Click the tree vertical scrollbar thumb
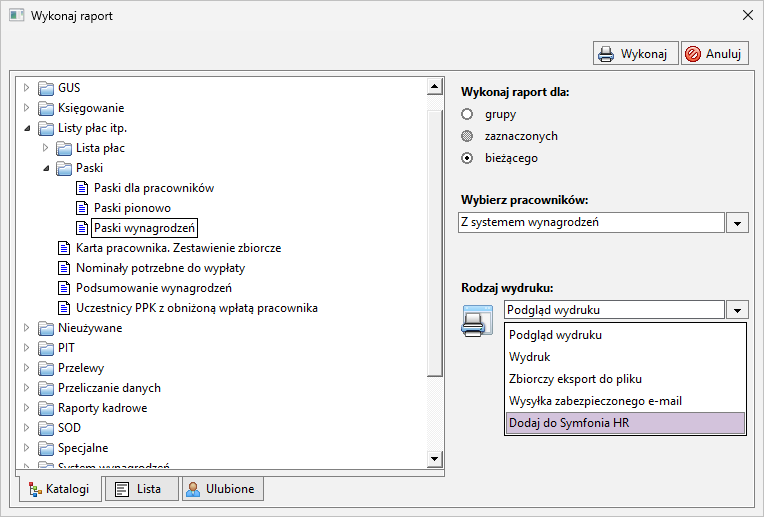 pos(434,243)
